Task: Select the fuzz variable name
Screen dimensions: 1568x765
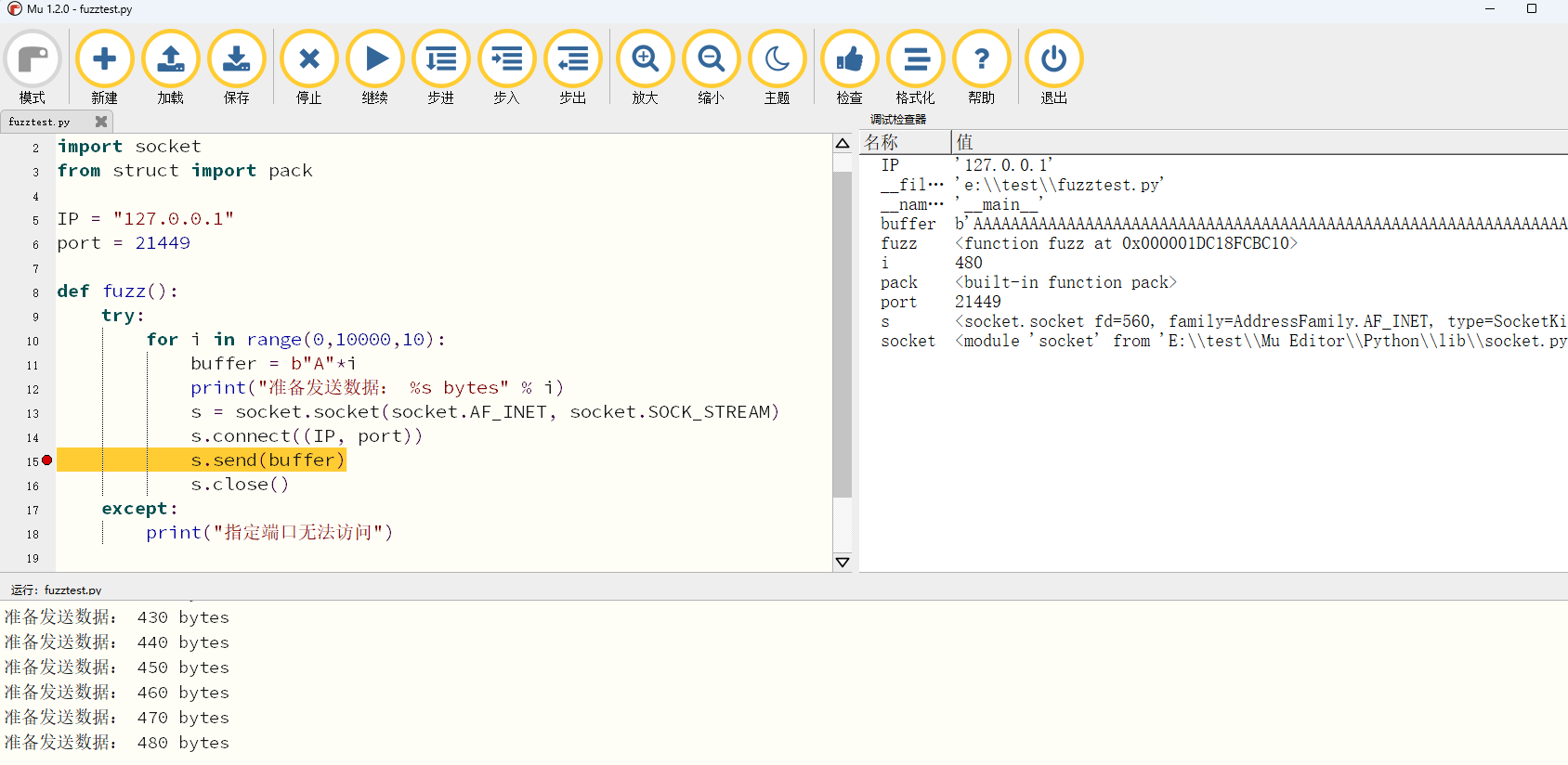Action: [898, 243]
